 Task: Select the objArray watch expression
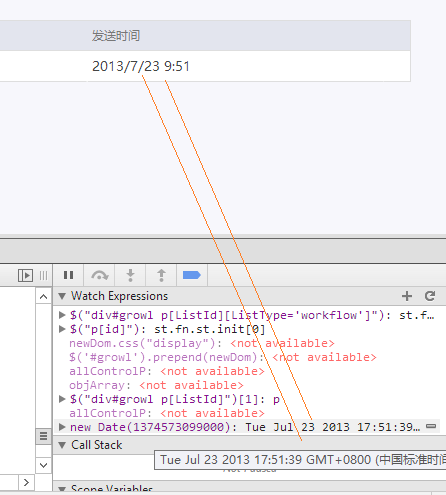coord(156,385)
